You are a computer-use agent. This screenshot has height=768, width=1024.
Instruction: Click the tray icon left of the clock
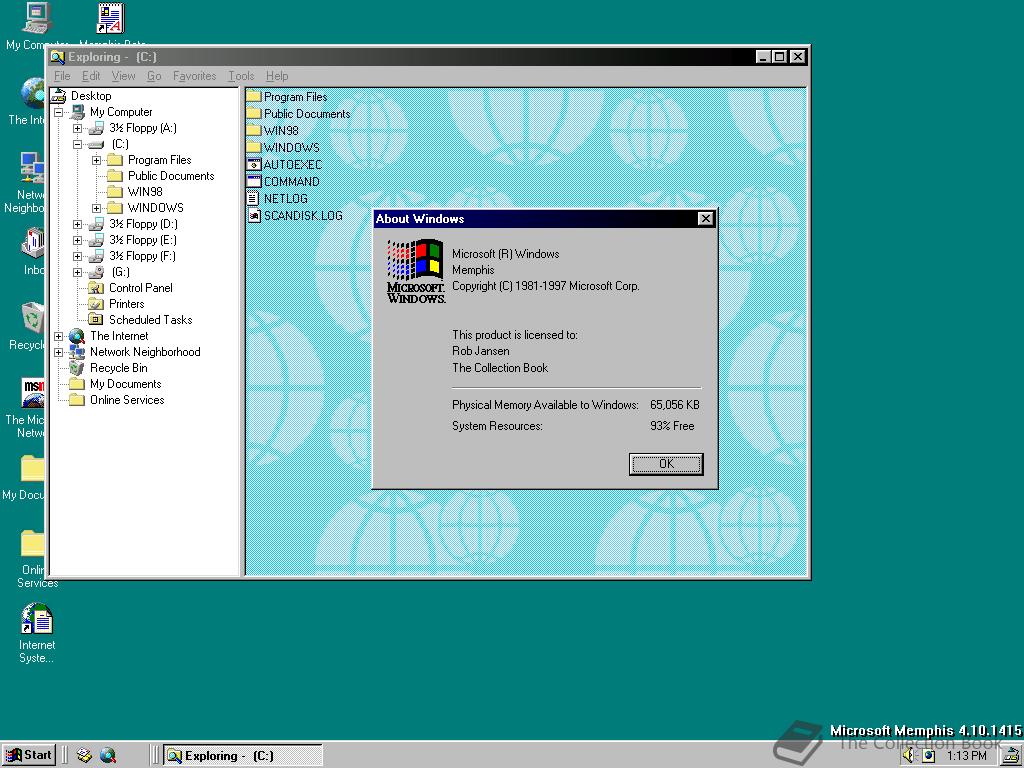click(928, 756)
